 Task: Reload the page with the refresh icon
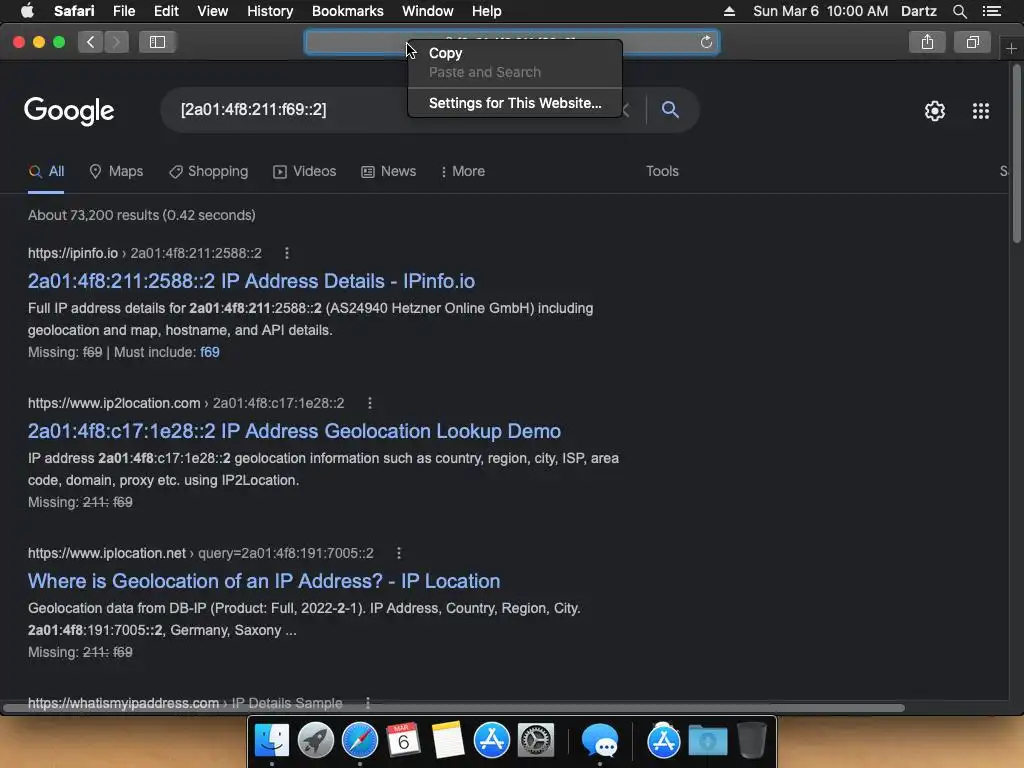(x=706, y=42)
